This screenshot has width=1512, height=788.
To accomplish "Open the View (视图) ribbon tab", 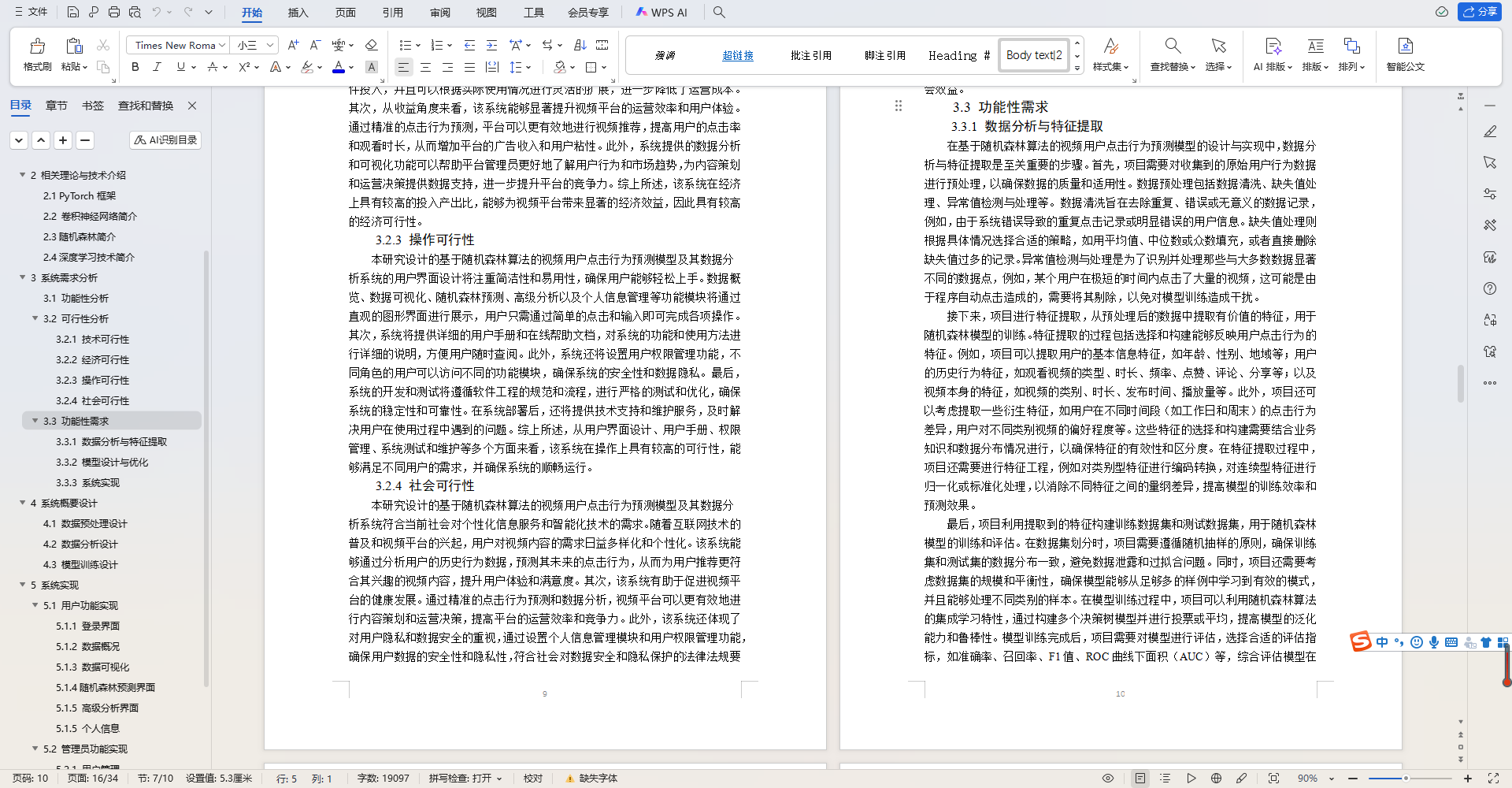I will coord(487,13).
